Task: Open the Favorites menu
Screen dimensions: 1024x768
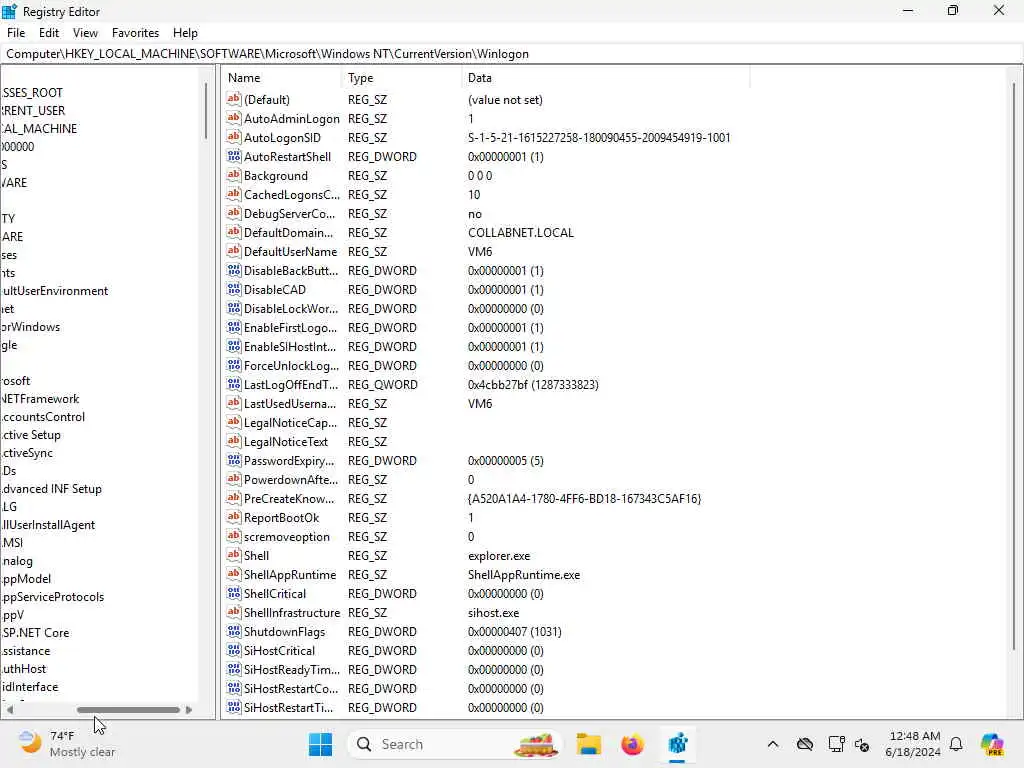Action: coord(135,33)
